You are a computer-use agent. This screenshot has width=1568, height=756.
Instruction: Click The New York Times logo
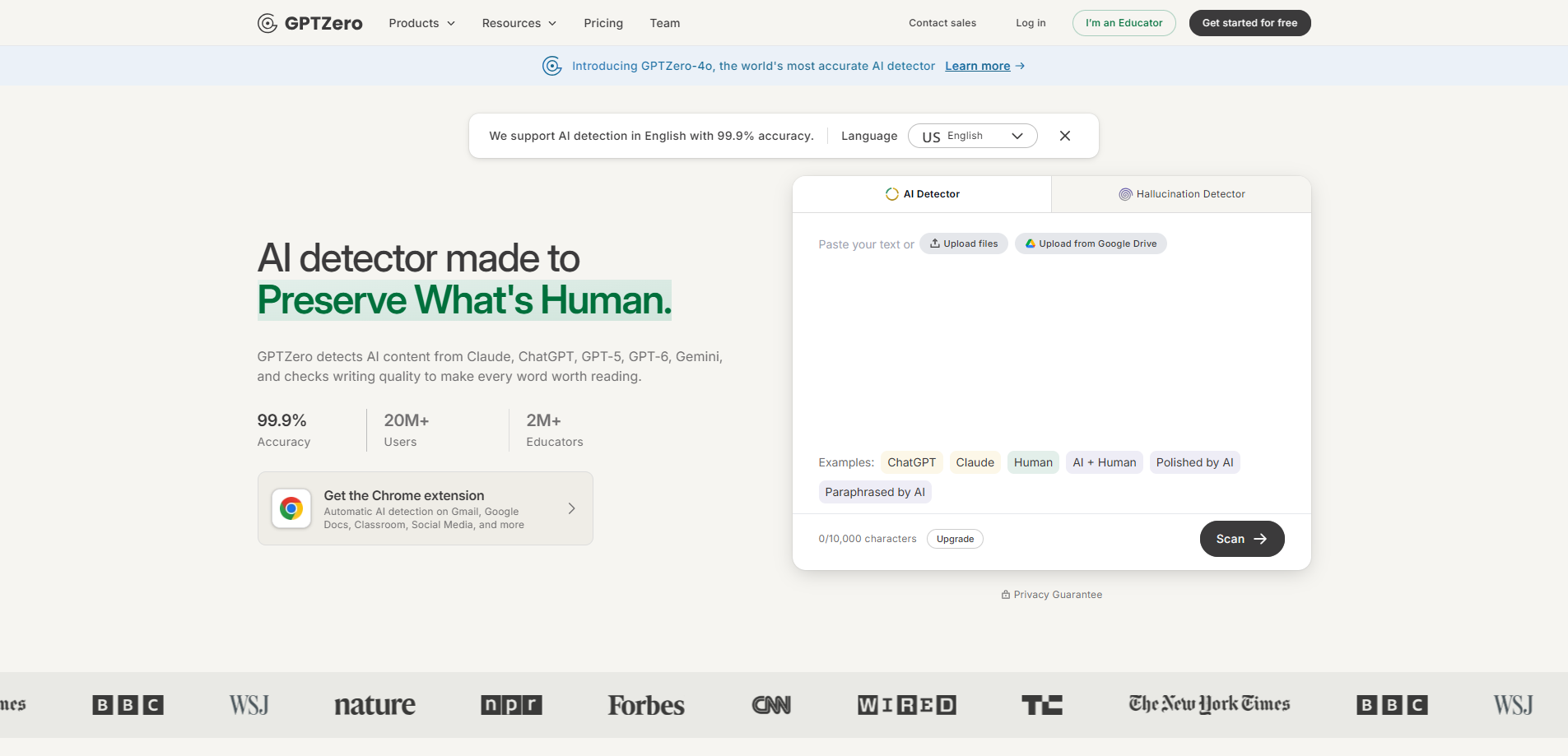[1209, 704]
